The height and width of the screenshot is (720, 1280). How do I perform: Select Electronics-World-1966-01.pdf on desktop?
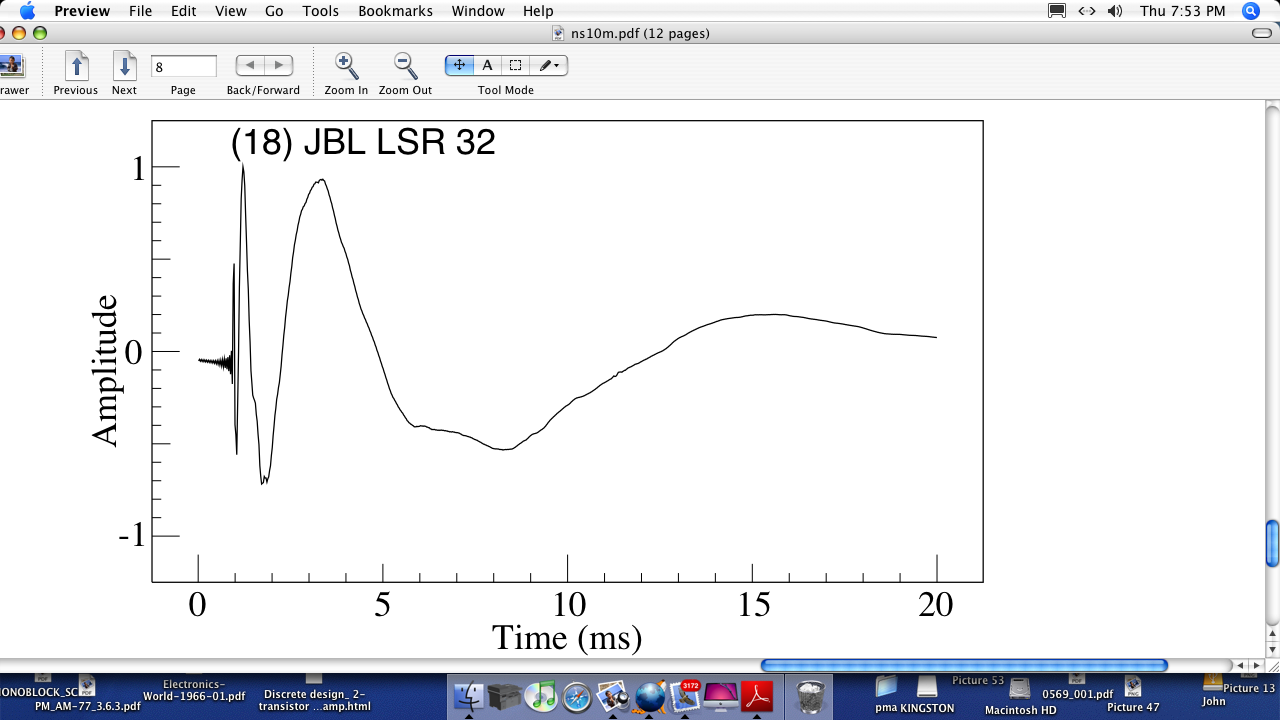coord(194,691)
